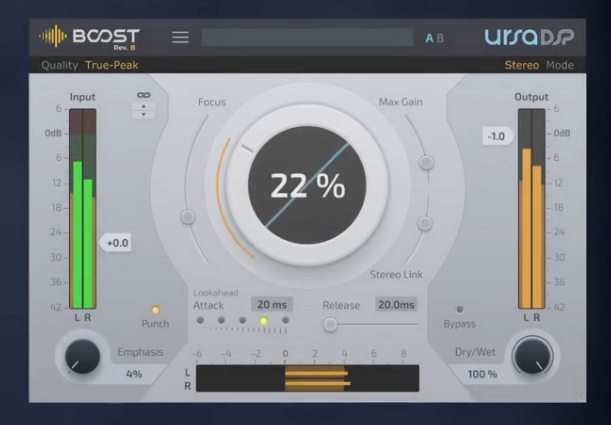Screen dimensions: 611x425
Task: Click the Stereo Link slider handle
Action: [425, 223]
